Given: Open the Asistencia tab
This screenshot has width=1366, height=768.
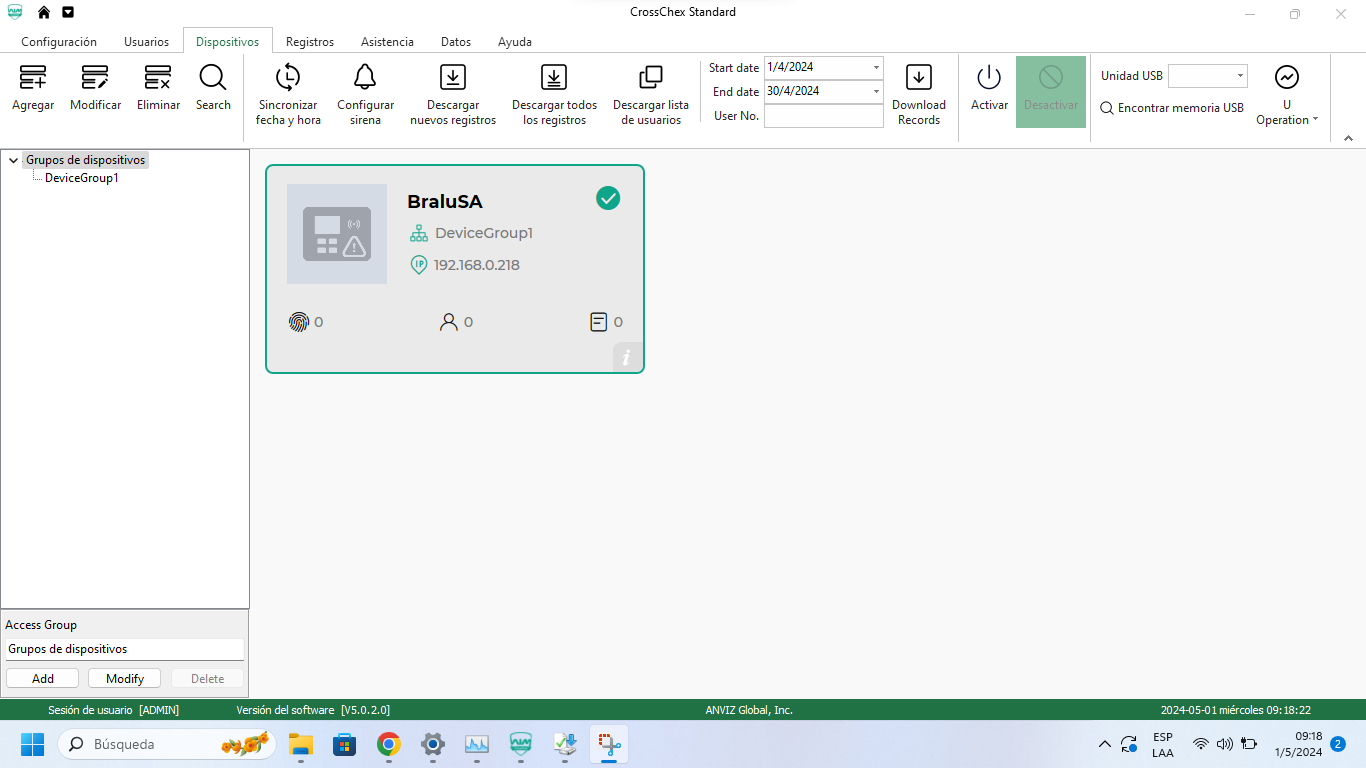Looking at the screenshot, I should (387, 42).
